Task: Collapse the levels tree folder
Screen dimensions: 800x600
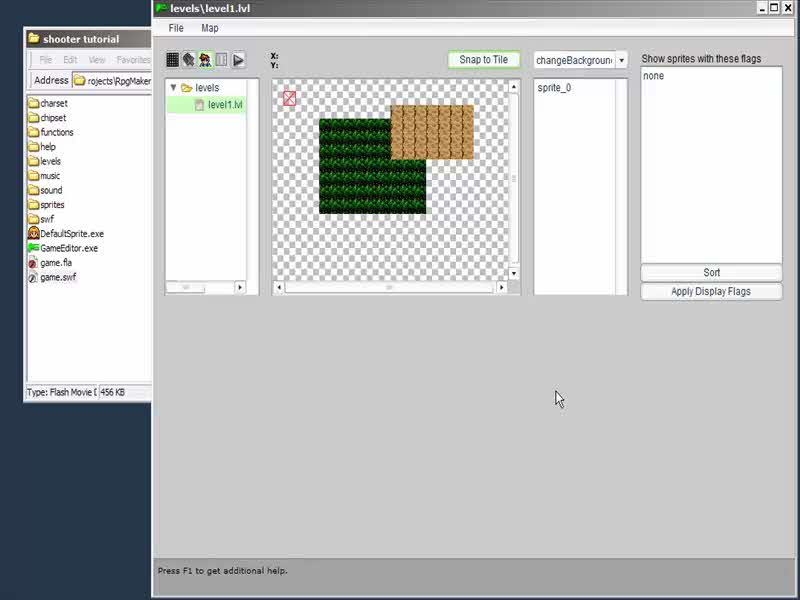Action: pos(174,88)
